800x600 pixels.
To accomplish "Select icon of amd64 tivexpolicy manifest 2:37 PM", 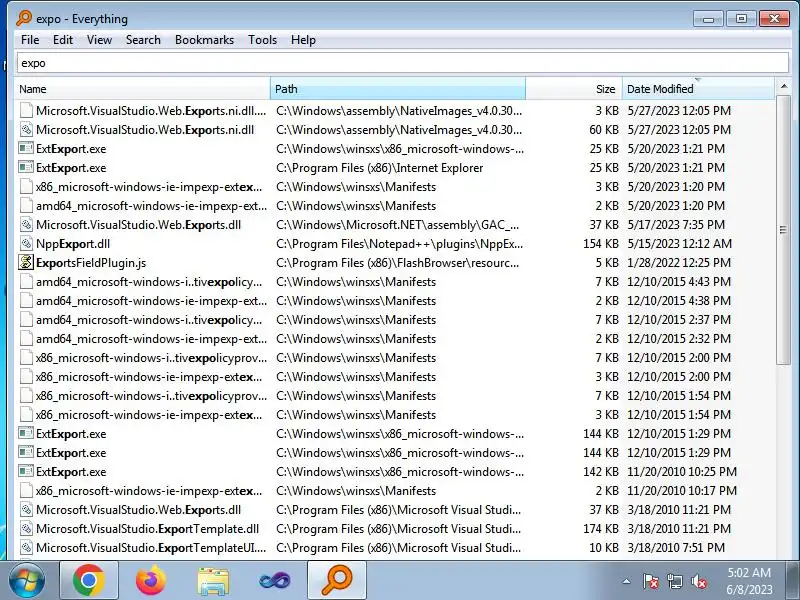I will click(x=26, y=319).
